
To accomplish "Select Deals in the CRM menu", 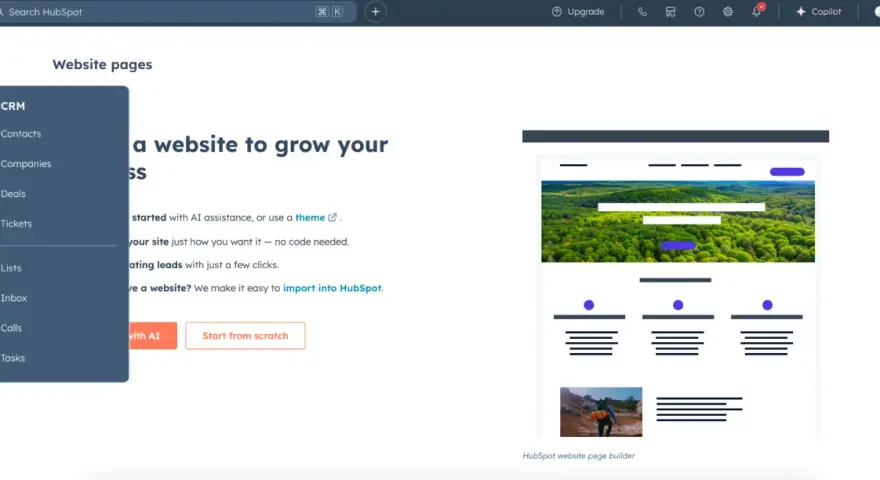I will tap(13, 194).
